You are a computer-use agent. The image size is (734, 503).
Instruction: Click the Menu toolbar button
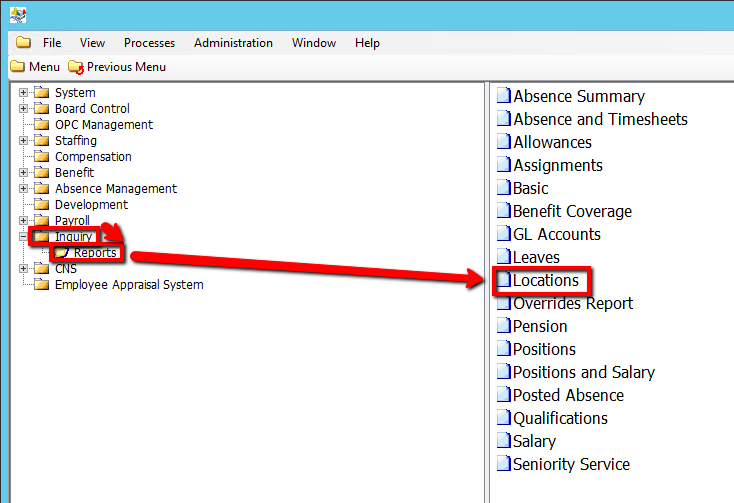(35, 67)
